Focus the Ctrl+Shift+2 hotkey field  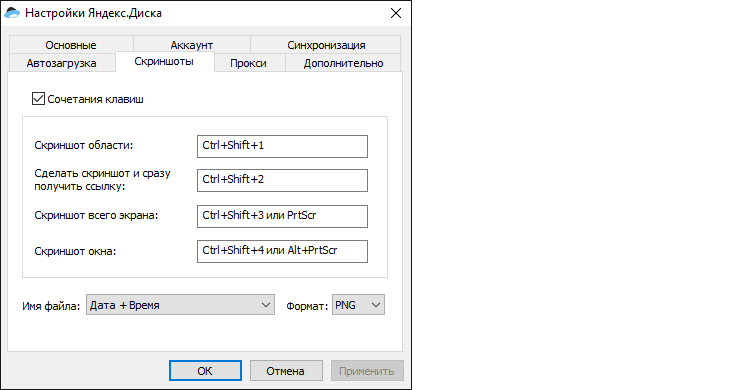click(282, 180)
